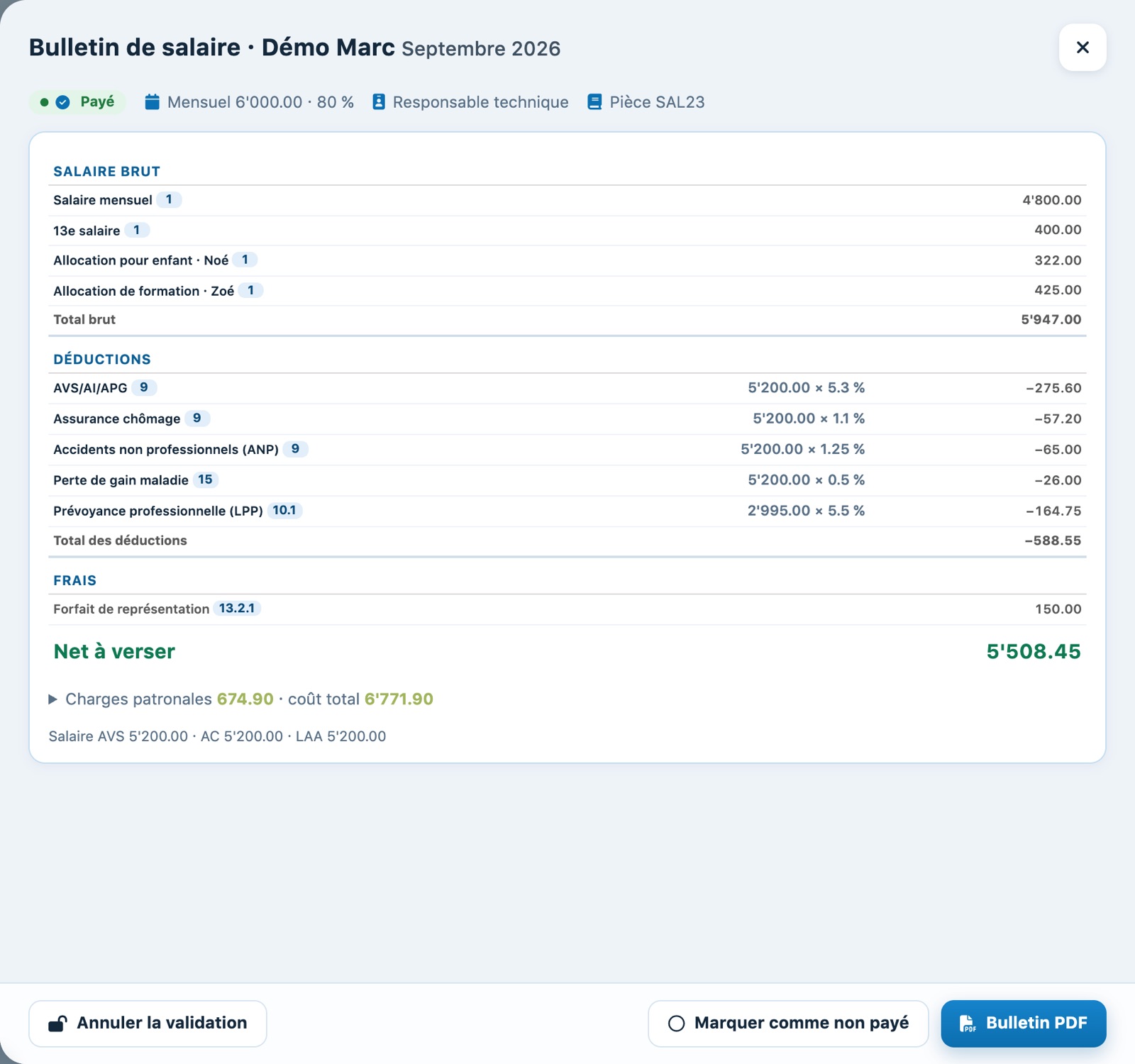This screenshot has height=1064, width=1135.
Task: Click Annuler la validation button
Action: [x=148, y=1023]
